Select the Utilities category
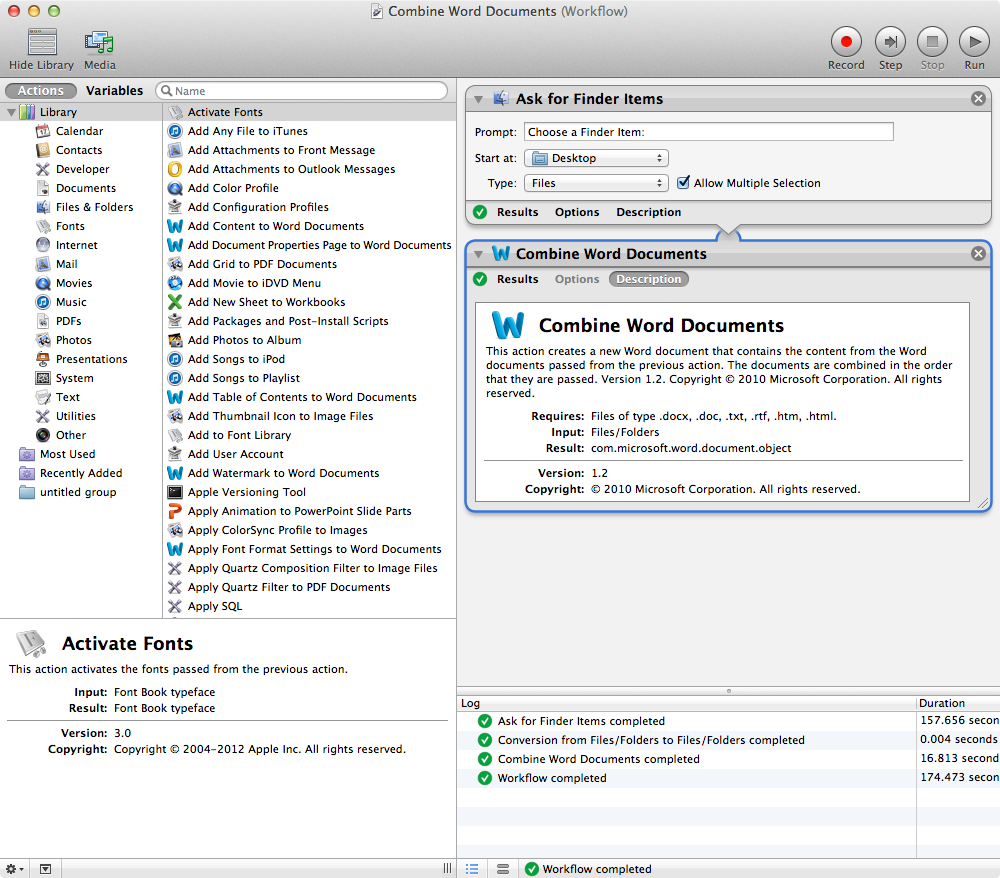 click(75, 416)
